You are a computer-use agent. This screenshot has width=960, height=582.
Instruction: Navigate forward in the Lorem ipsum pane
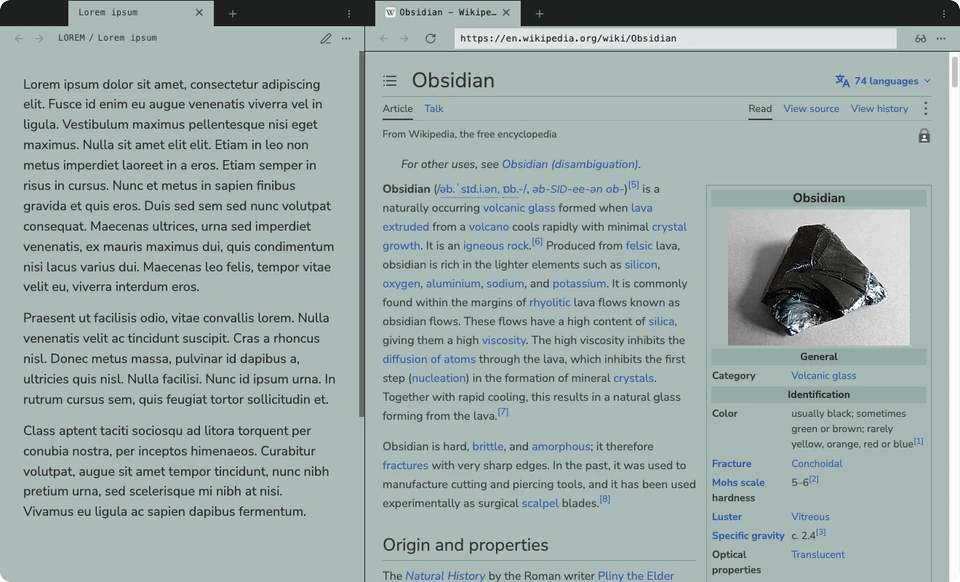pos(39,38)
